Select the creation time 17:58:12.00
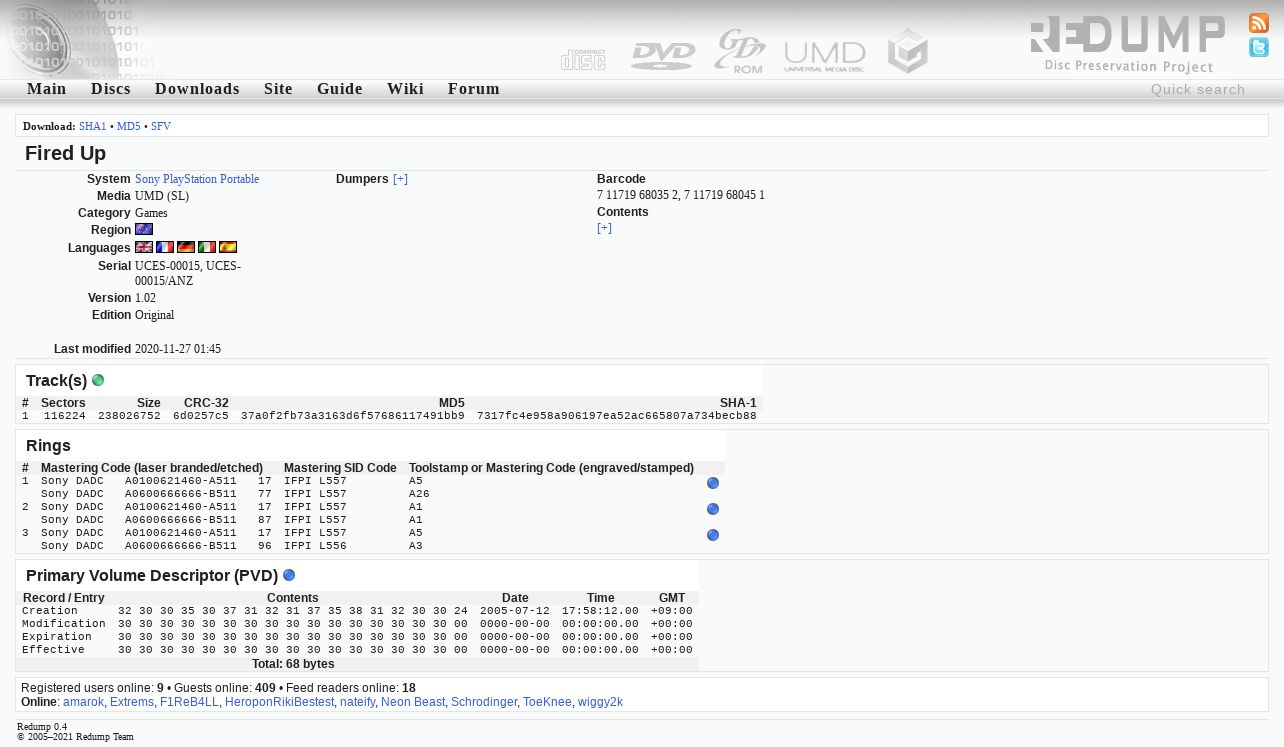 tap(600, 611)
